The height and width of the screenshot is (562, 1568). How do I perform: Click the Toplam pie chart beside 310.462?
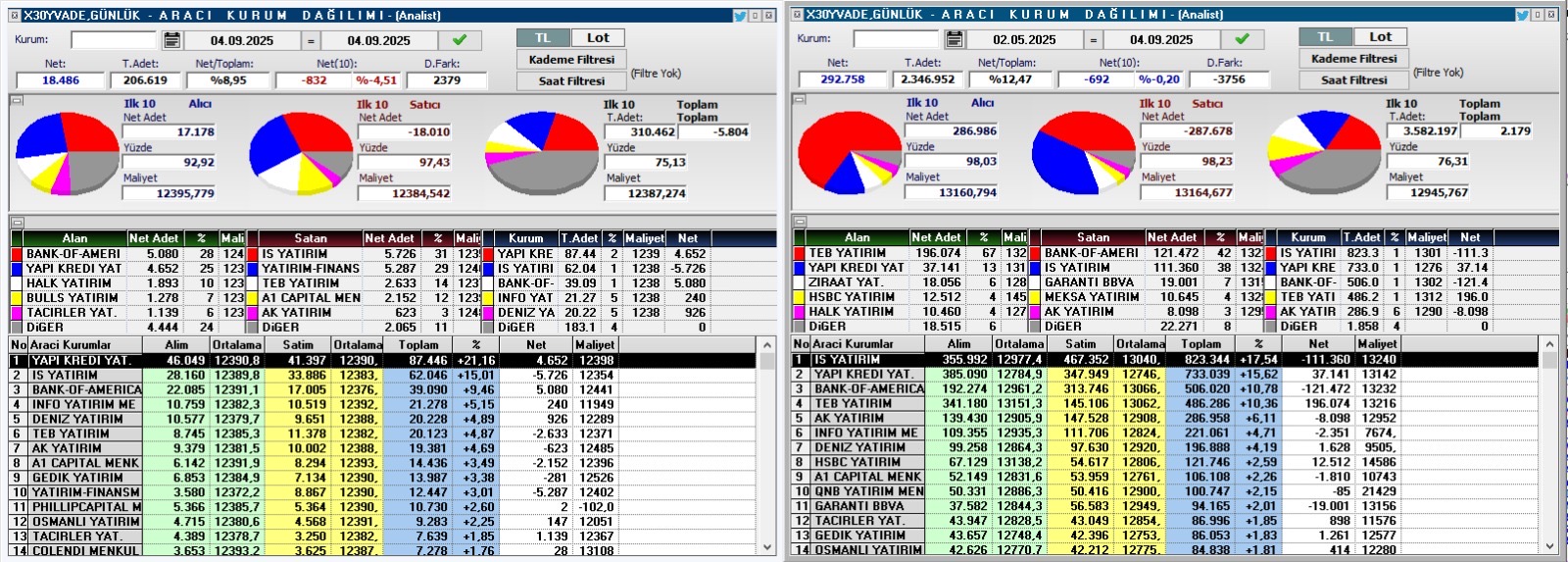(x=542, y=154)
